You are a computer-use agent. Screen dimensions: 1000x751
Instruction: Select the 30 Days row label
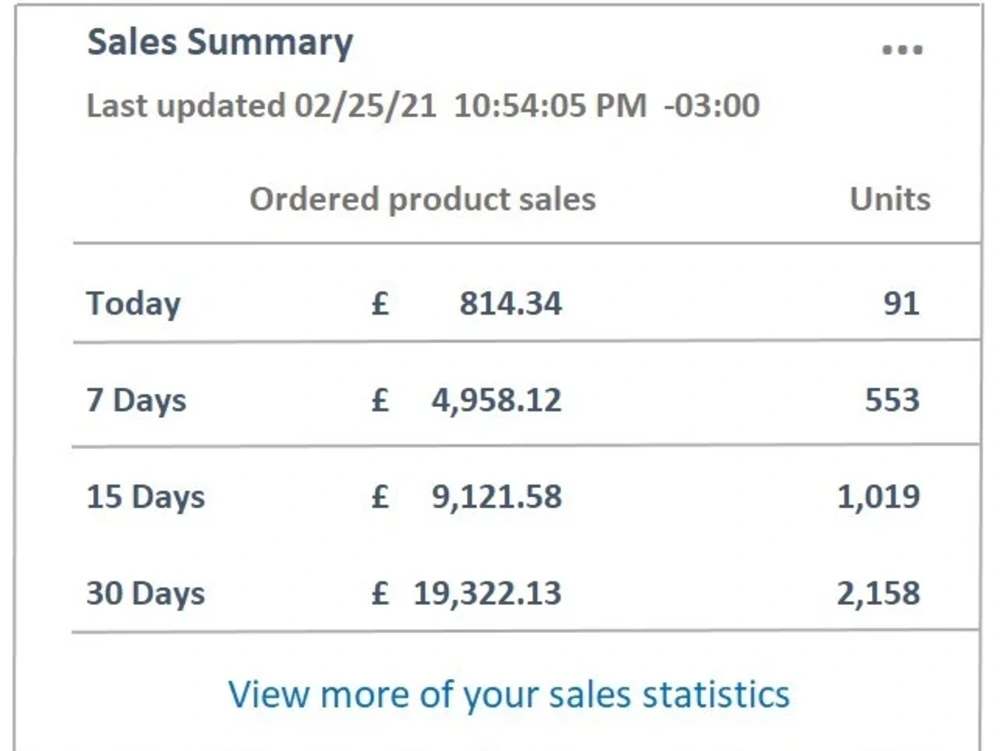[x=145, y=594]
